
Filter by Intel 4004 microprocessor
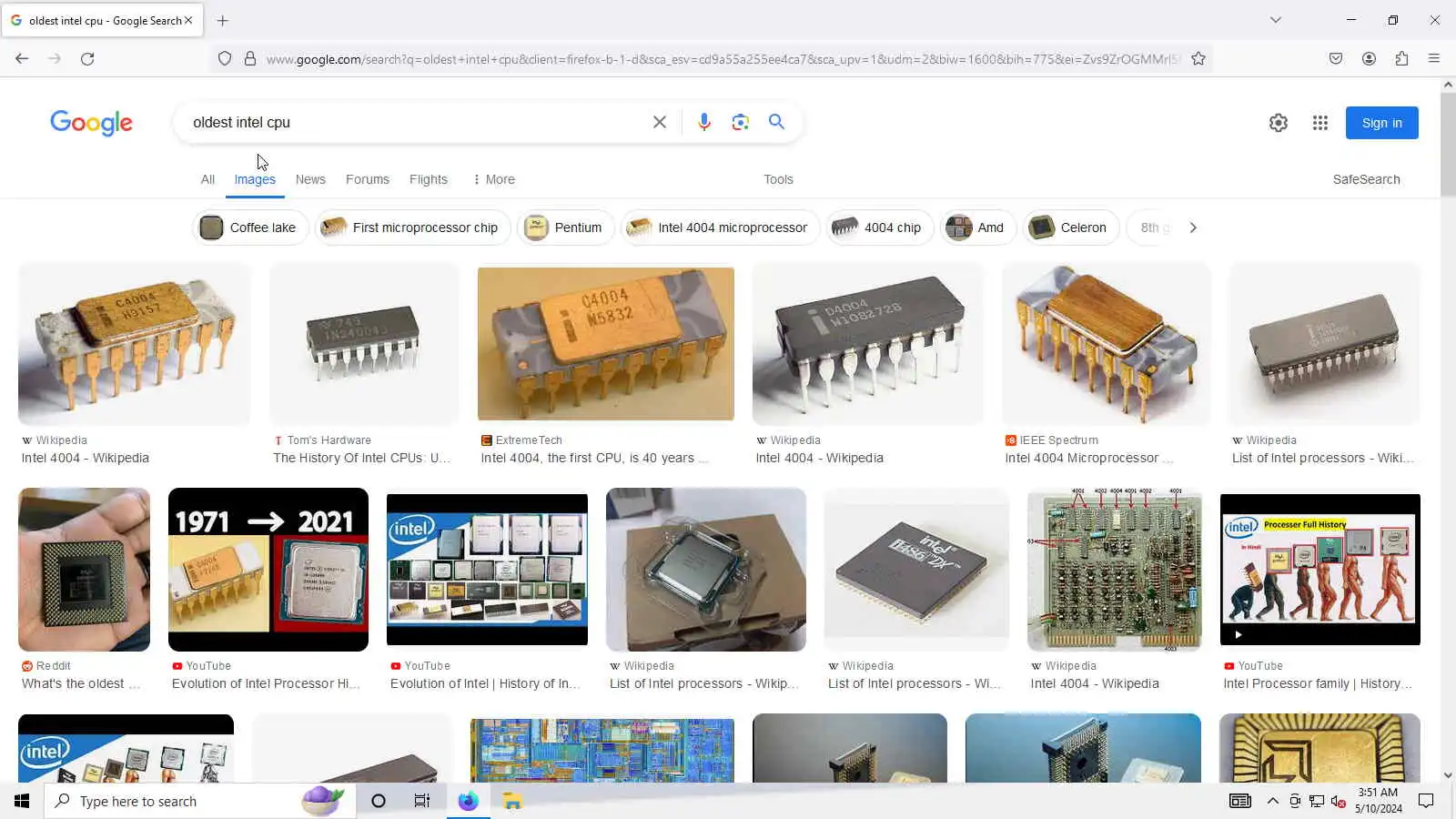pos(720,227)
